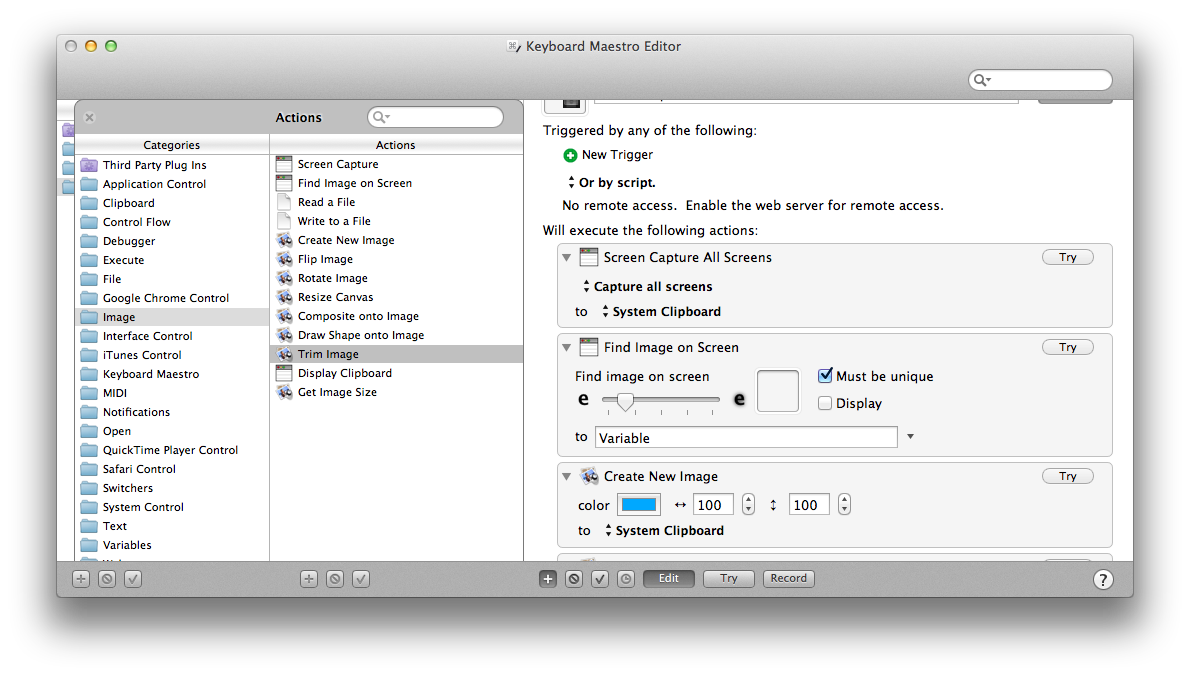Select the Google Chrome Control category folder
The height and width of the screenshot is (676, 1190).
165,298
